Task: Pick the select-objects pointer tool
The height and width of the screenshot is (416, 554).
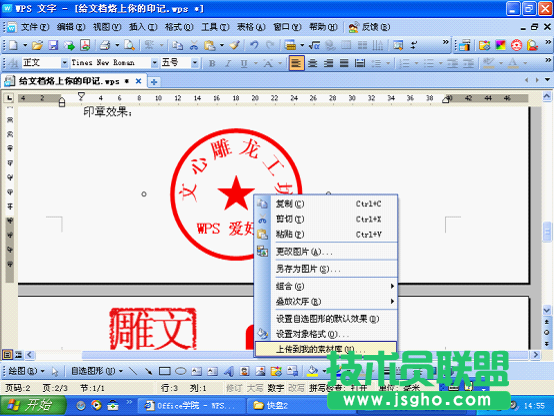Action: tap(55, 371)
